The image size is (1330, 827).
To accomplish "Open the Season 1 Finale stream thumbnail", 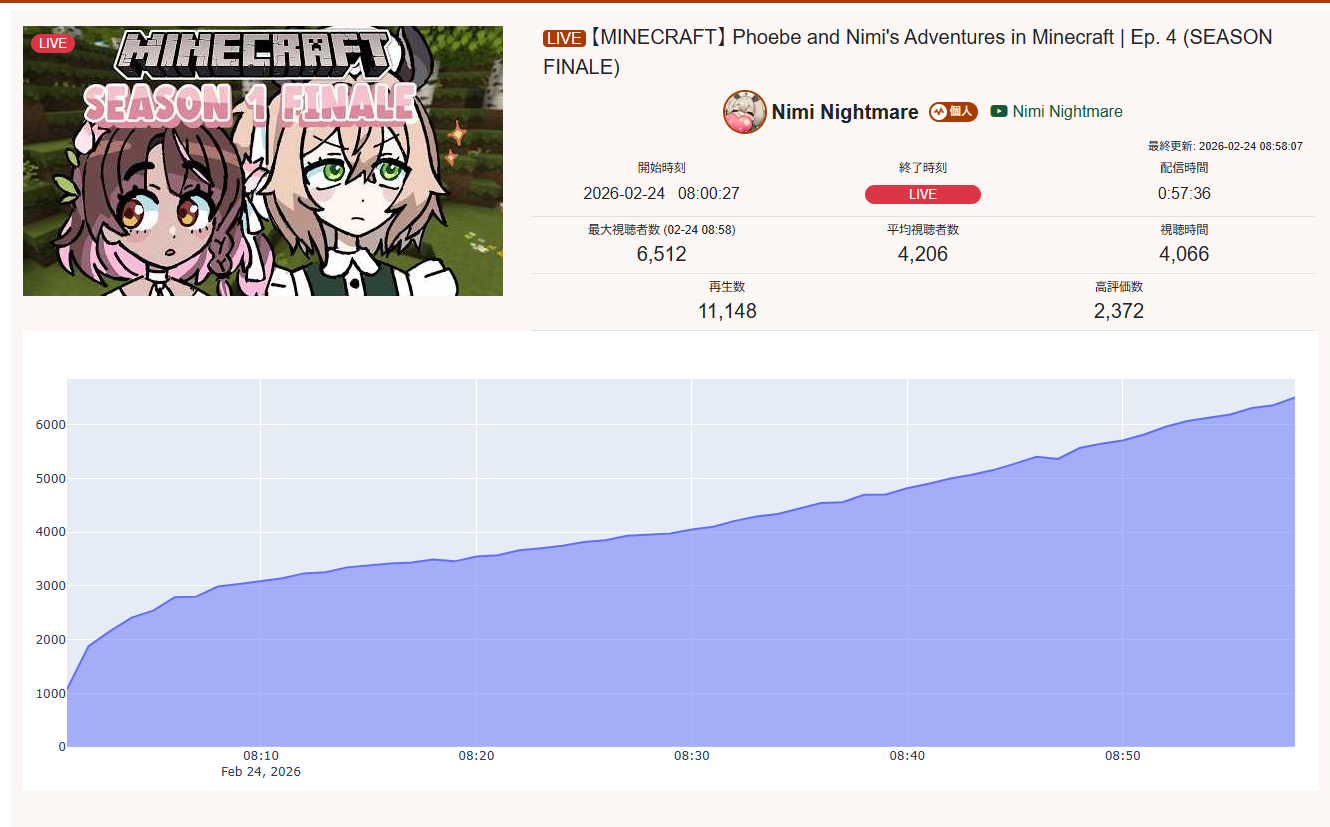I will coord(263,161).
